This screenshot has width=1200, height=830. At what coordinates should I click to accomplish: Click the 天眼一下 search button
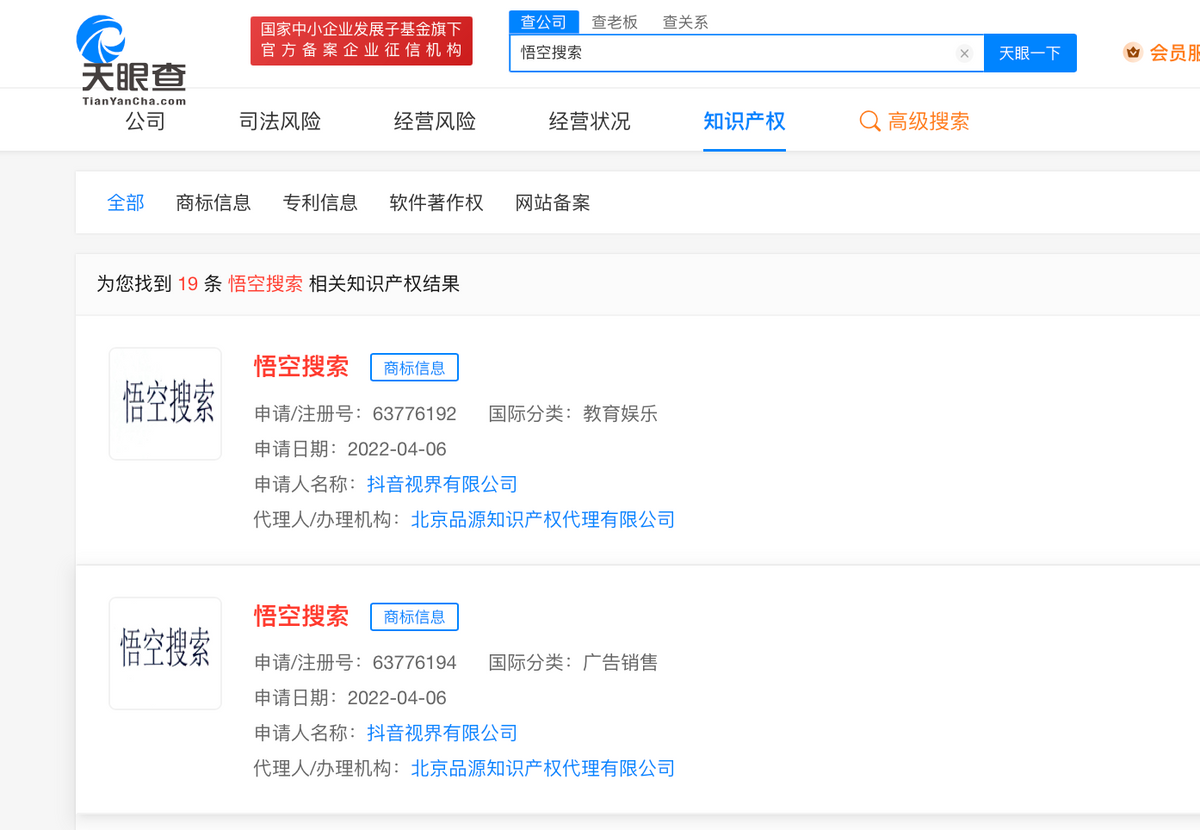point(1030,53)
